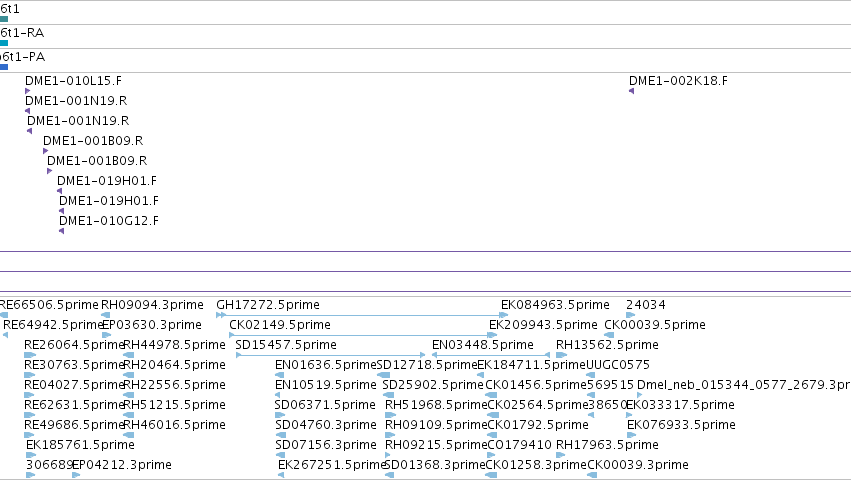Viewport: 851px width, 480px height.
Task: Click the DME1-010L15.F feature label
Action: point(73,80)
